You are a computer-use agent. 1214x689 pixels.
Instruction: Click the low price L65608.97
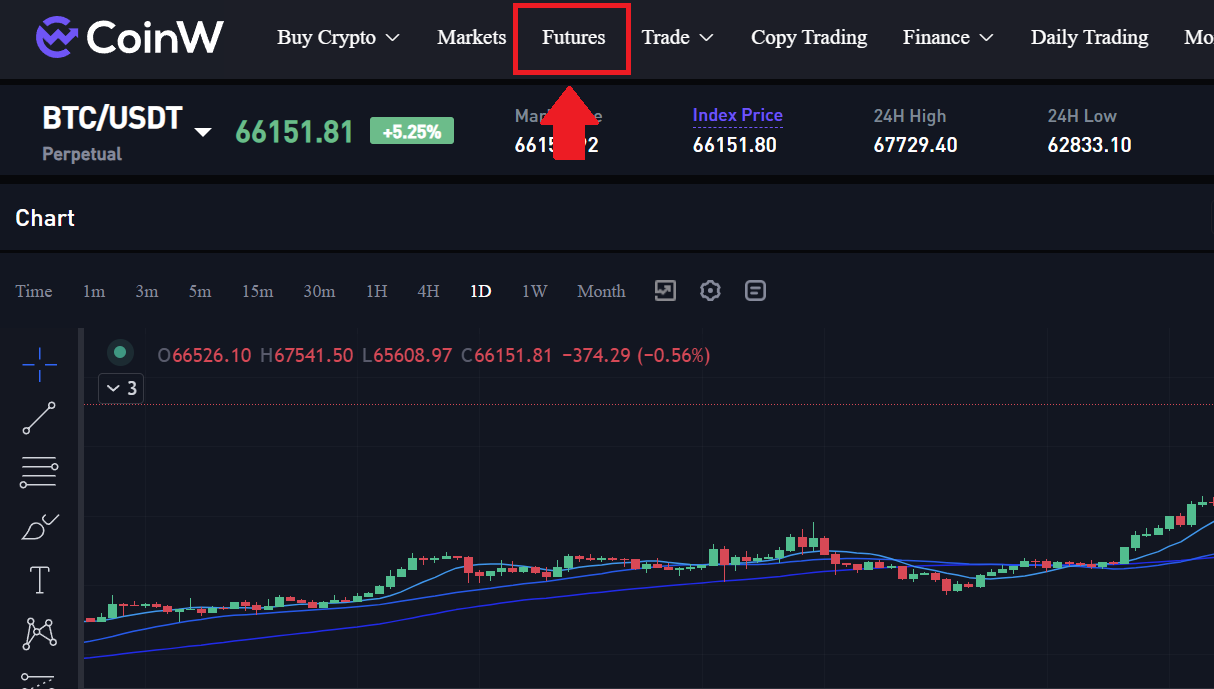click(x=407, y=355)
